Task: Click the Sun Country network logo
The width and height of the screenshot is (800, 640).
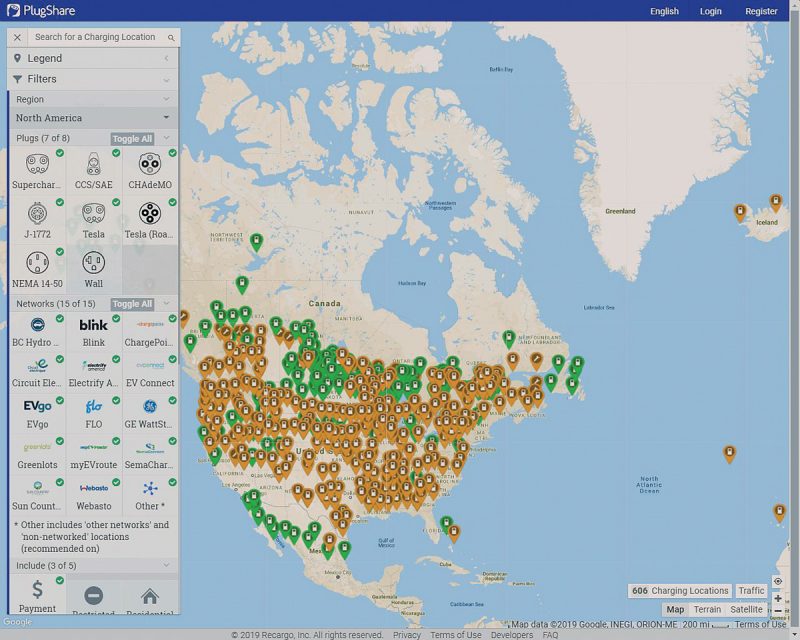Action: click(x=37, y=488)
